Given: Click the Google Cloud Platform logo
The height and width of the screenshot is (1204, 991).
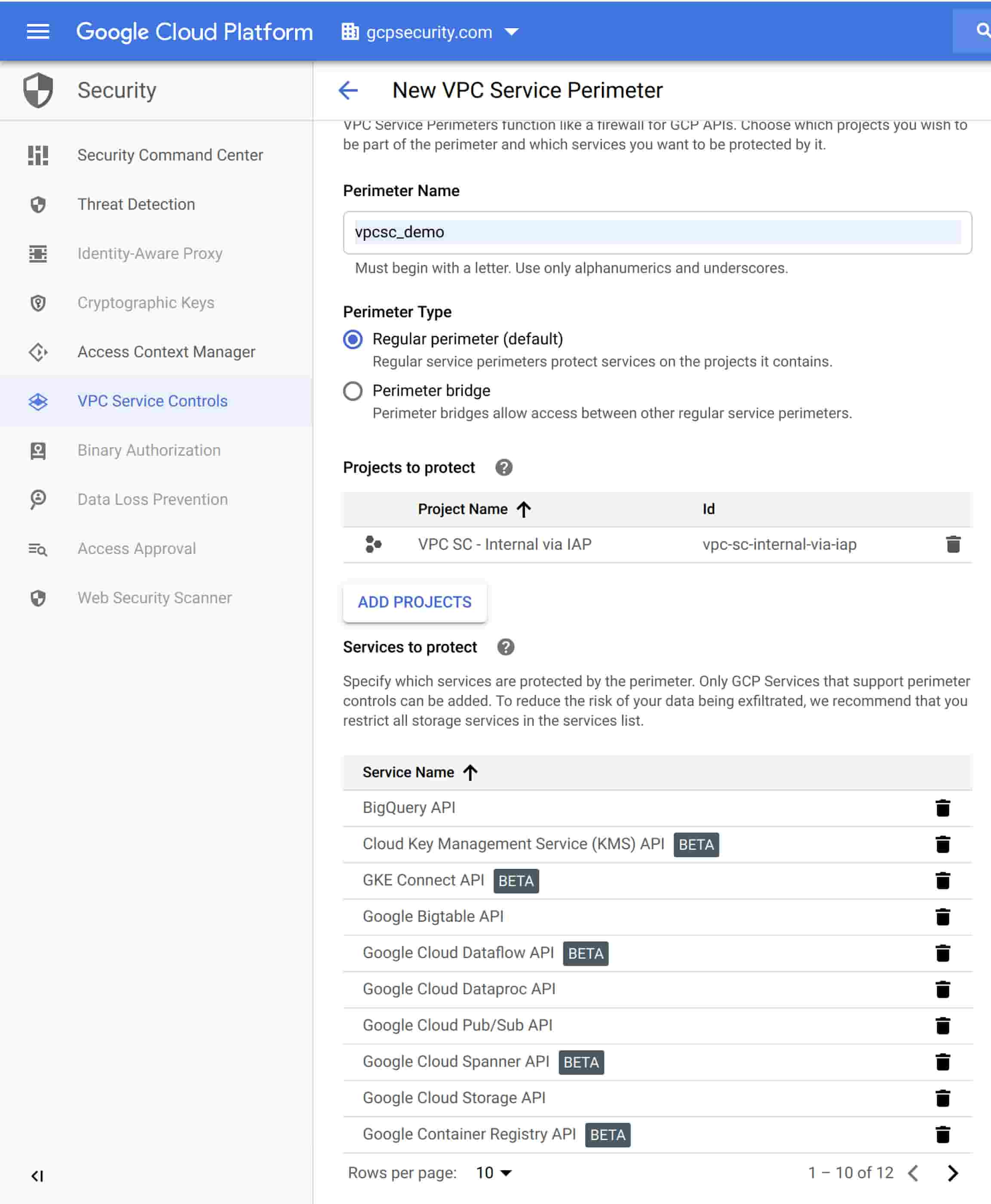Looking at the screenshot, I should 195,32.
